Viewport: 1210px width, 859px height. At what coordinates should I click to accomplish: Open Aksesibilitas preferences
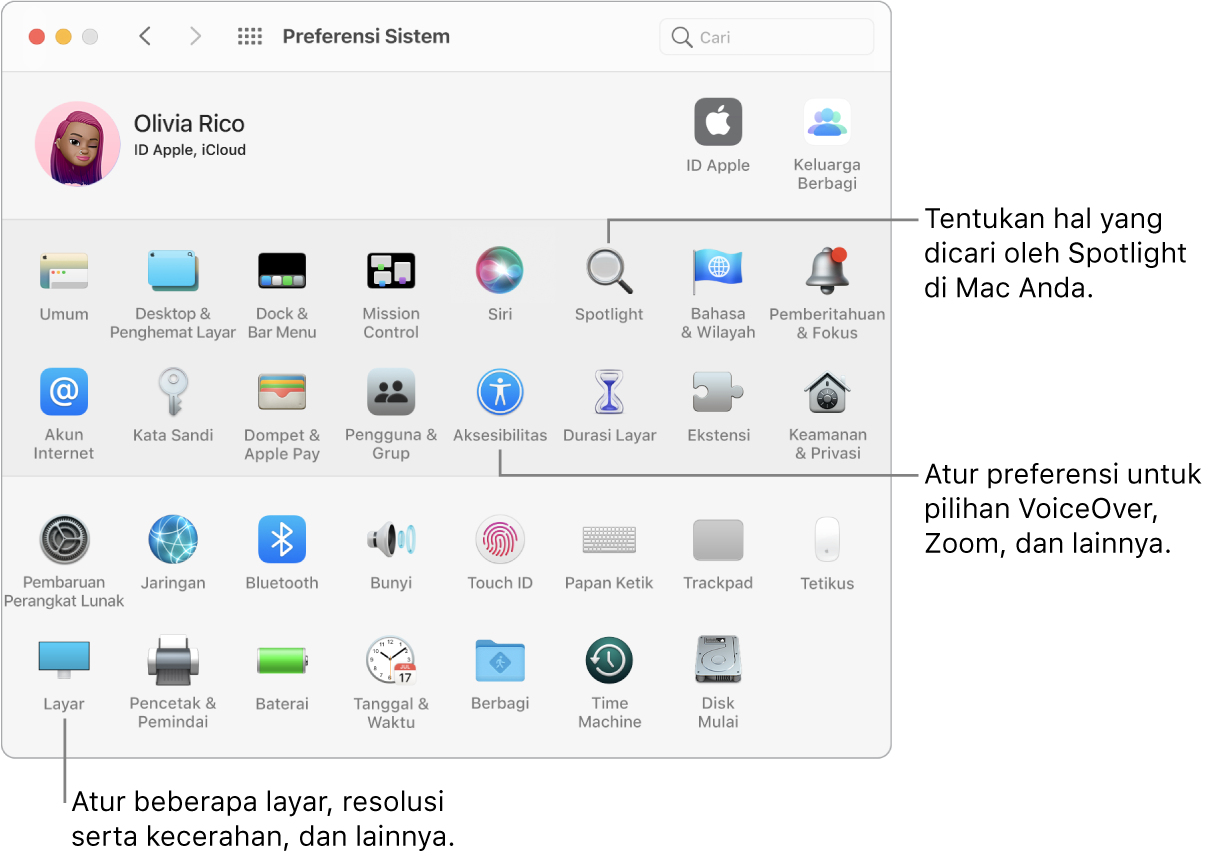[500, 393]
